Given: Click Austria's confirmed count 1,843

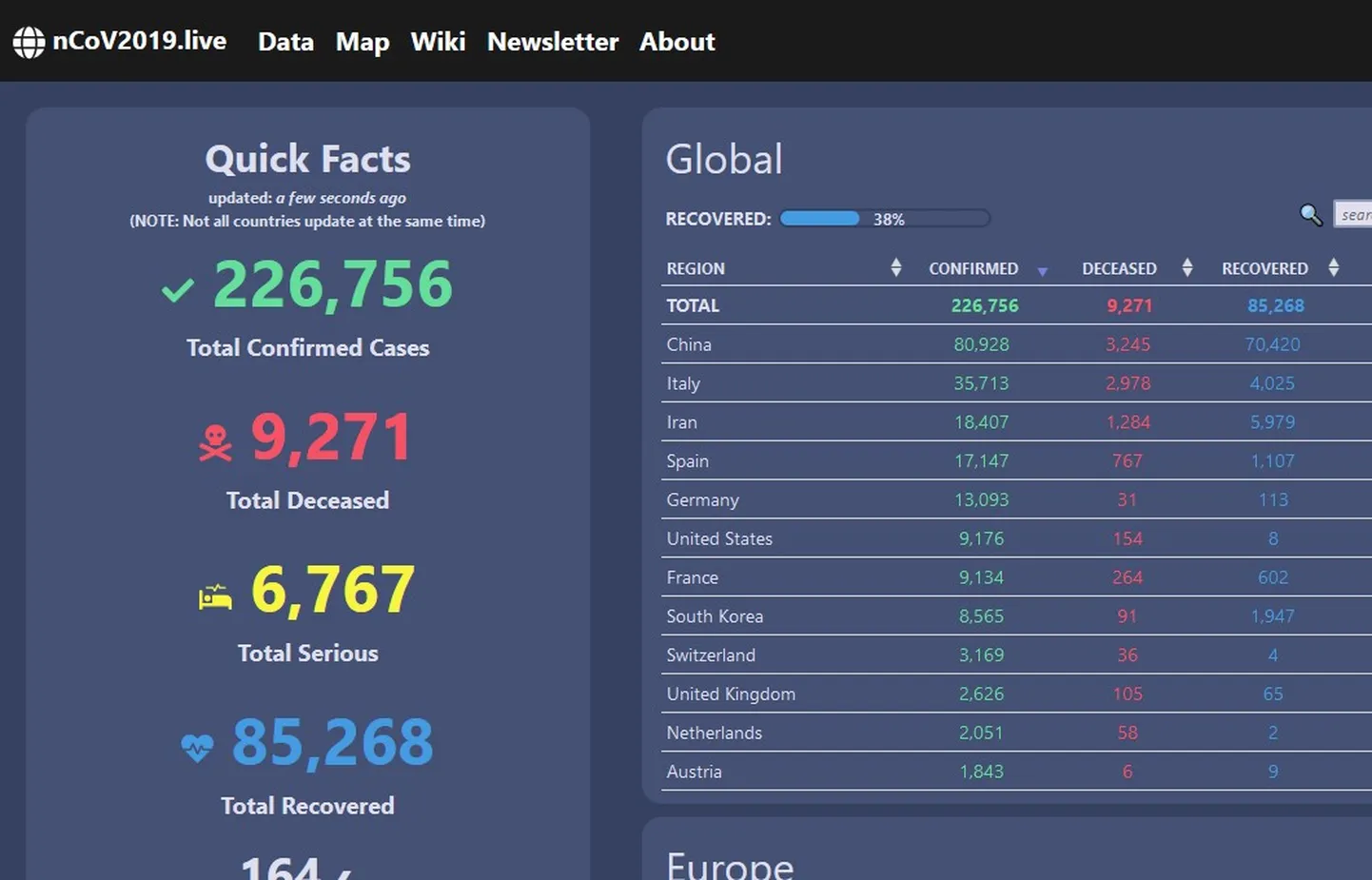Looking at the screenshot, I should click(981, 772).
